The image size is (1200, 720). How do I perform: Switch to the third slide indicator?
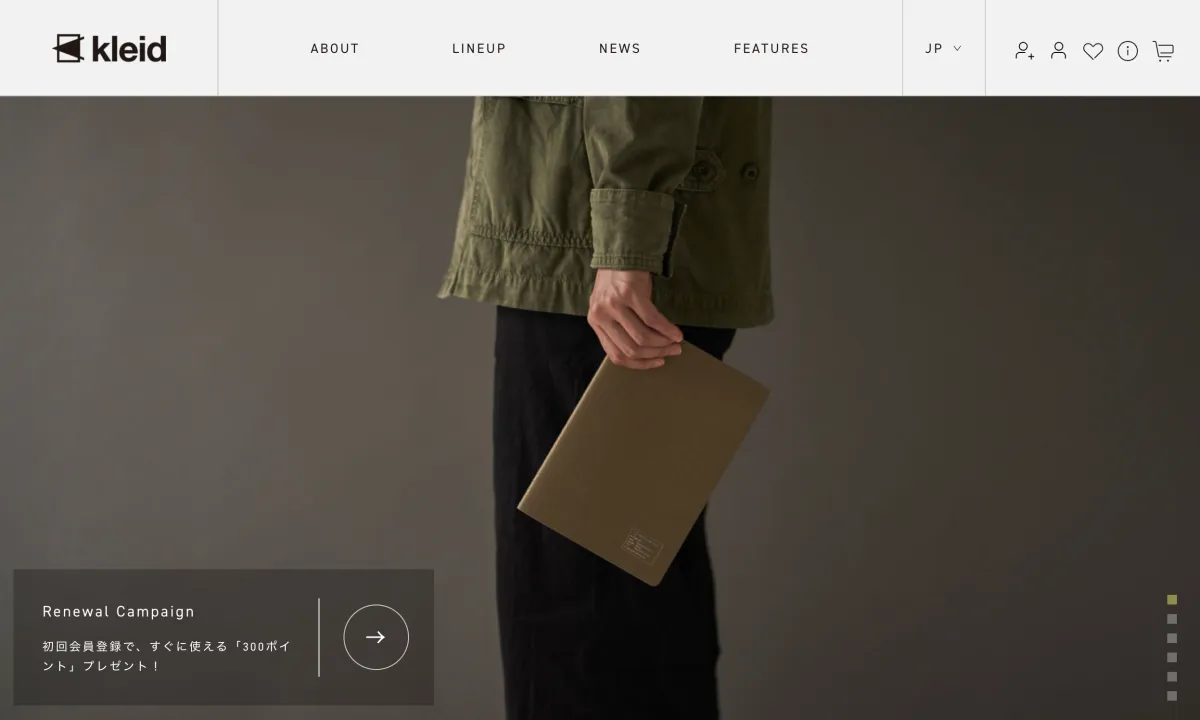click(1172, 638)
